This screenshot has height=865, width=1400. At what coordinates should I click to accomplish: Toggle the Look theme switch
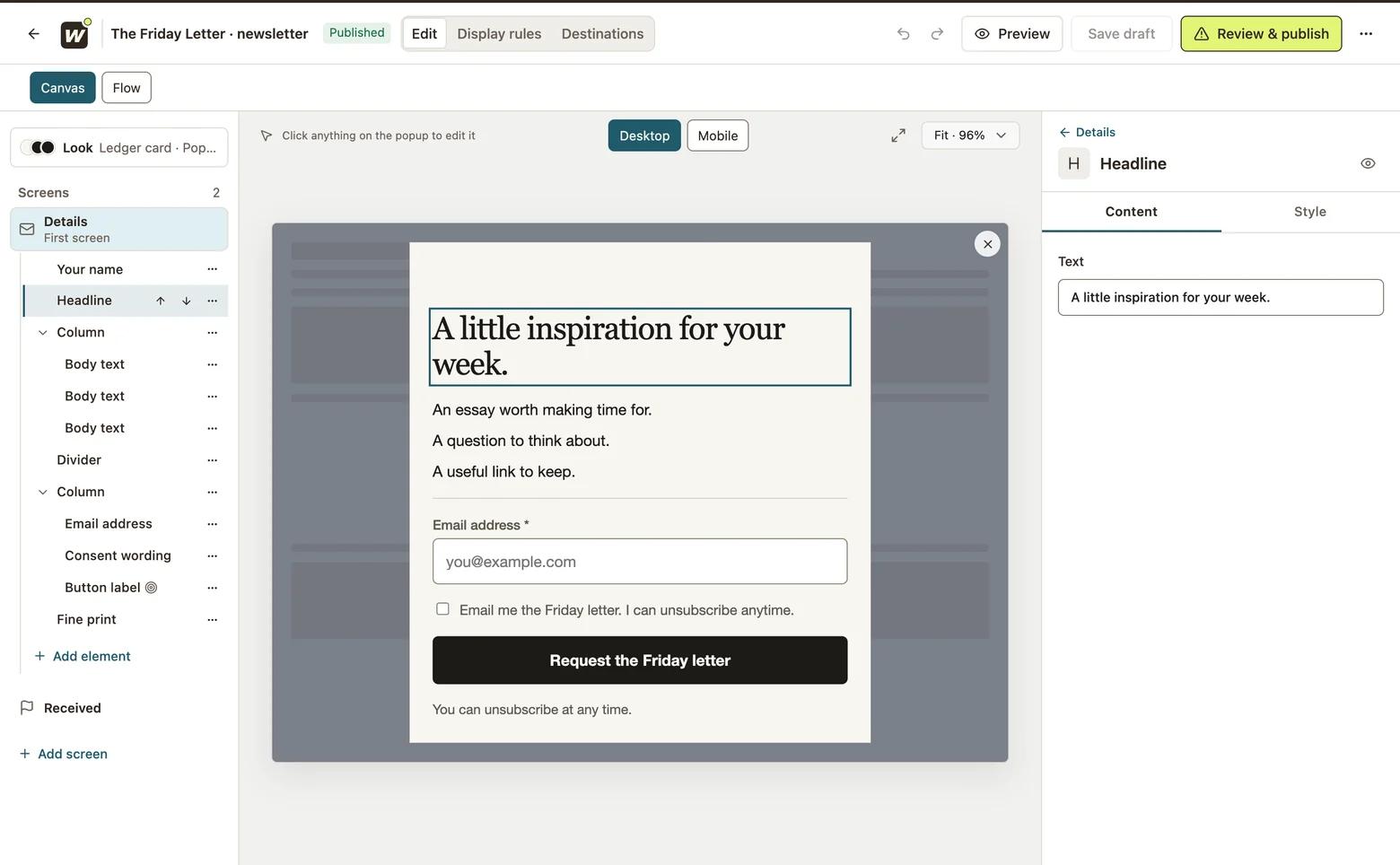pyautogui.click(x=39, y=147)
